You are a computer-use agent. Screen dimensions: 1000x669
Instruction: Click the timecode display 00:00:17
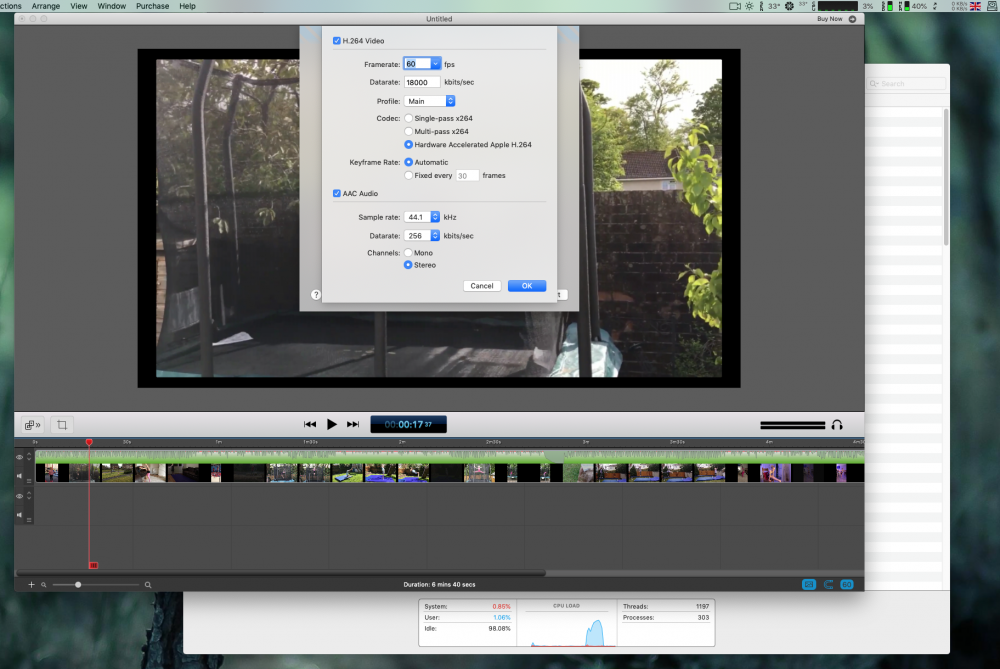coord(409,424)
